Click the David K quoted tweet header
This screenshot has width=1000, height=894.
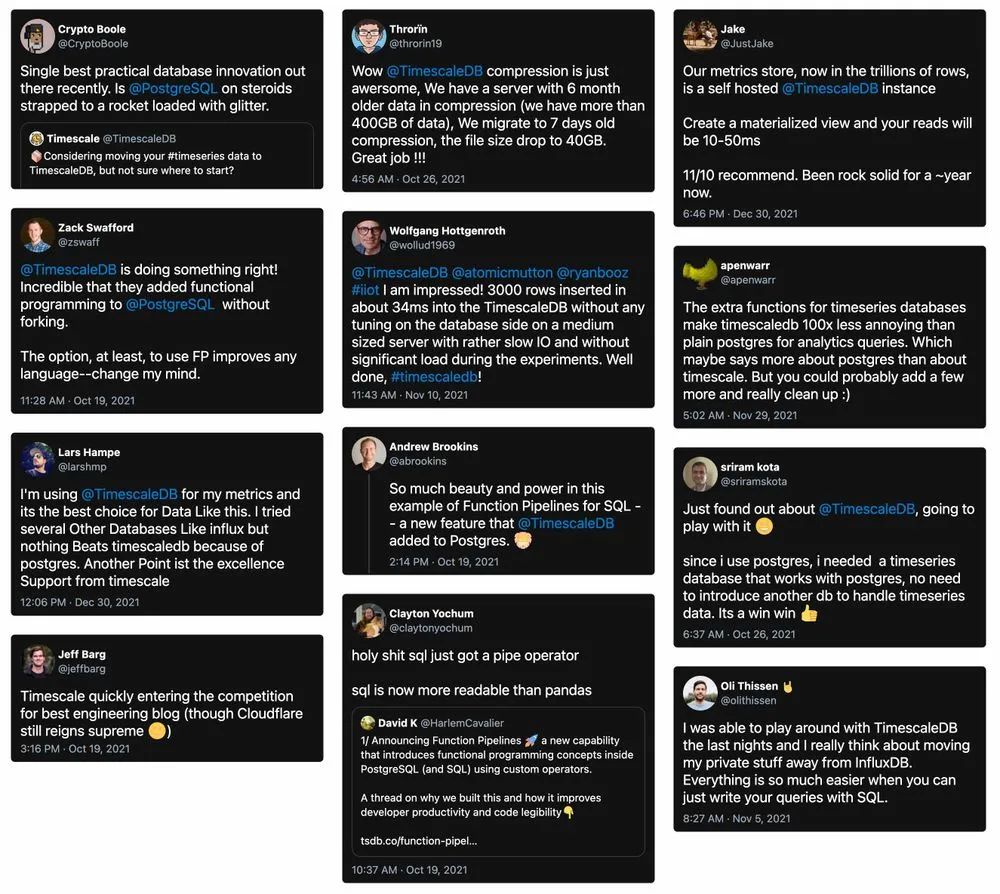coord(432,723)
